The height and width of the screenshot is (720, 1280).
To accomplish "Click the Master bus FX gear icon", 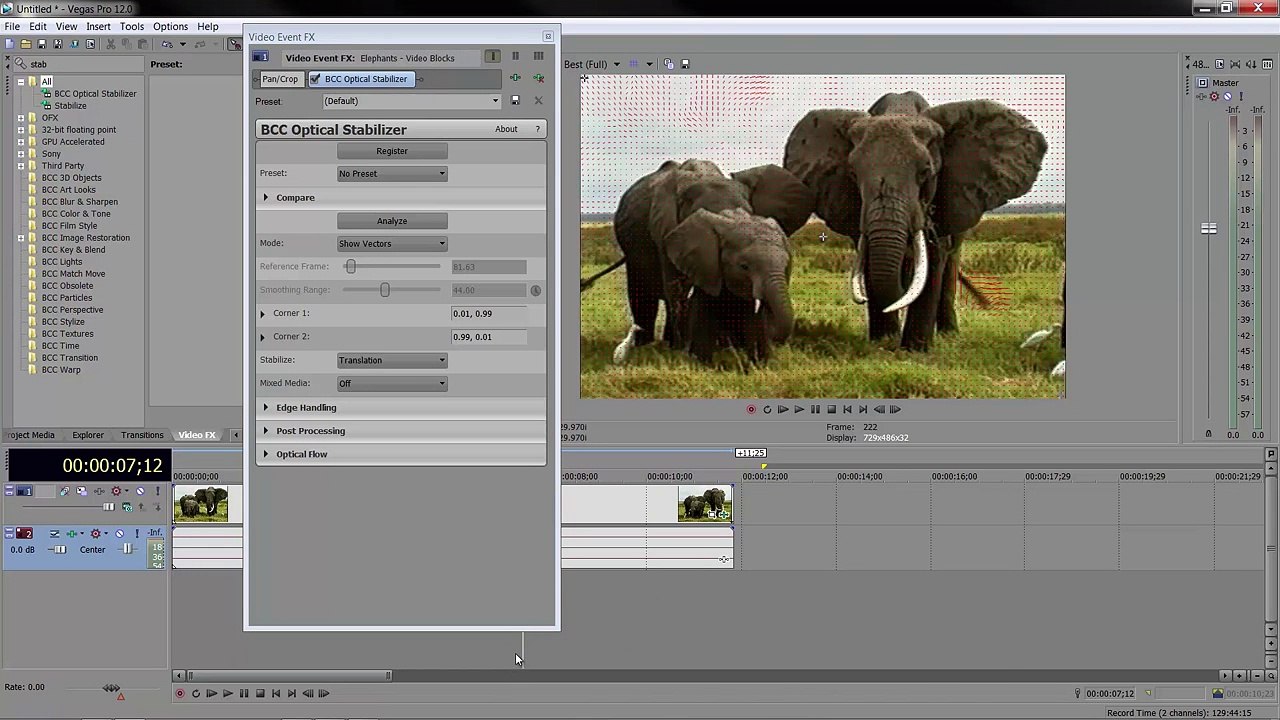I will point(1214,97).
